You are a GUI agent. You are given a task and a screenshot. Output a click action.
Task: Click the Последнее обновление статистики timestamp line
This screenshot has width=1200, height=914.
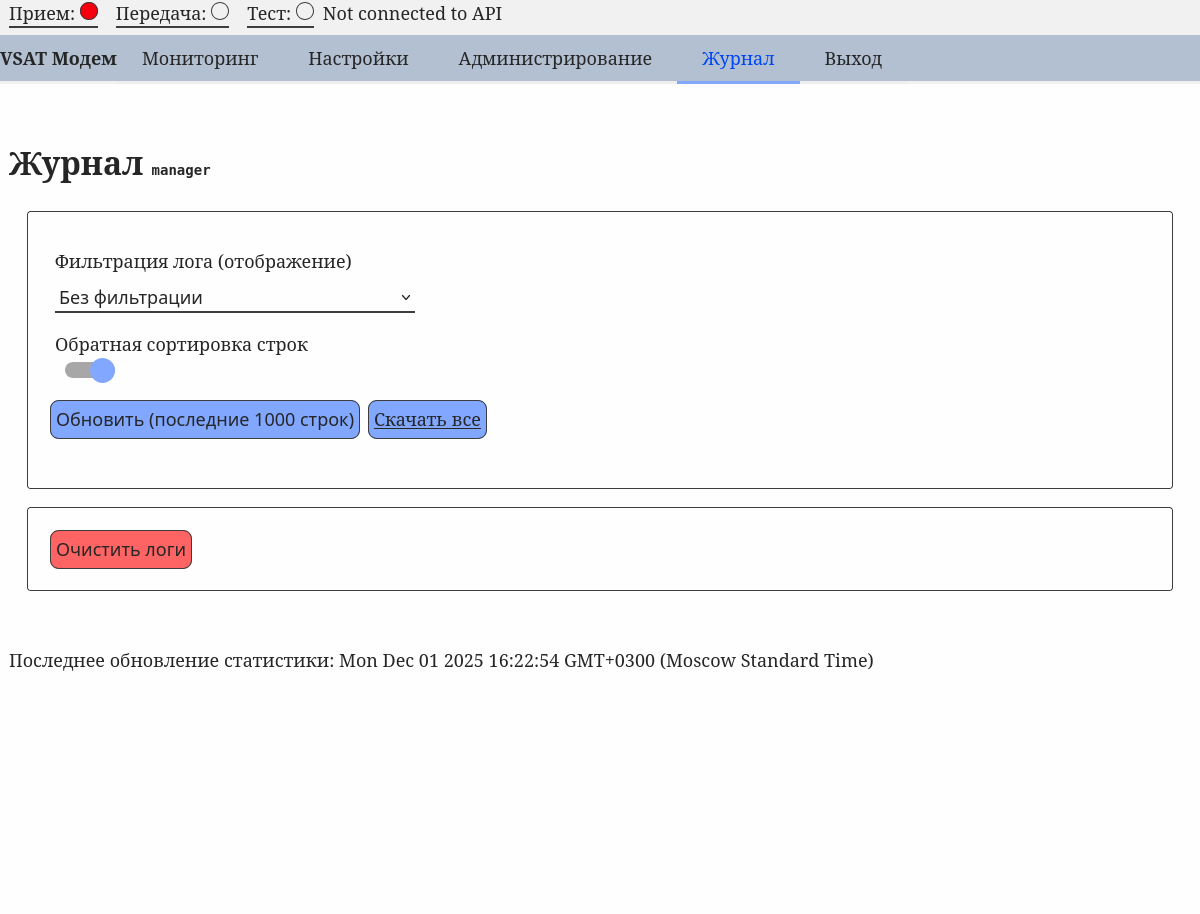441,661
